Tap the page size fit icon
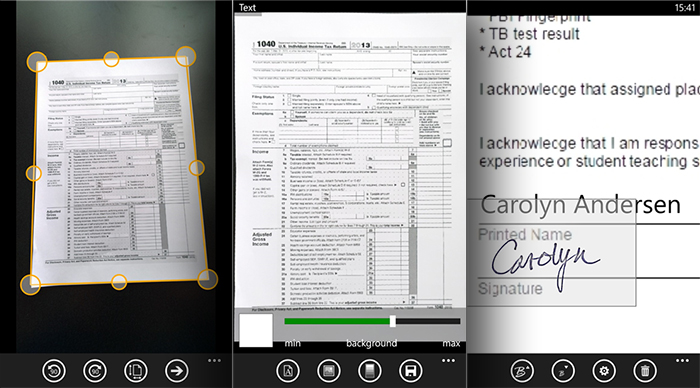 [136, 371]
